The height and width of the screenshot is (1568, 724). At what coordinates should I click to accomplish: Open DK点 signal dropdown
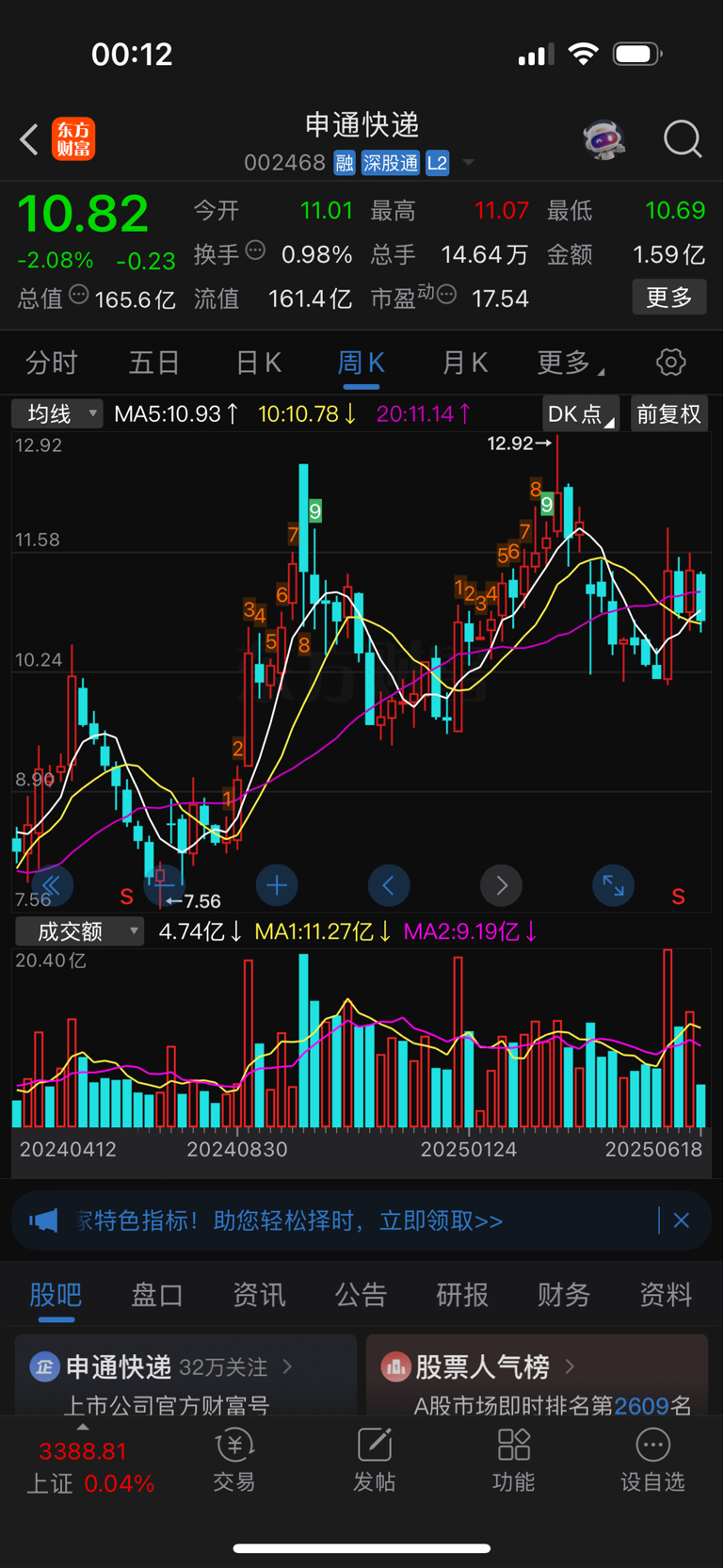(x=581, y=414)
